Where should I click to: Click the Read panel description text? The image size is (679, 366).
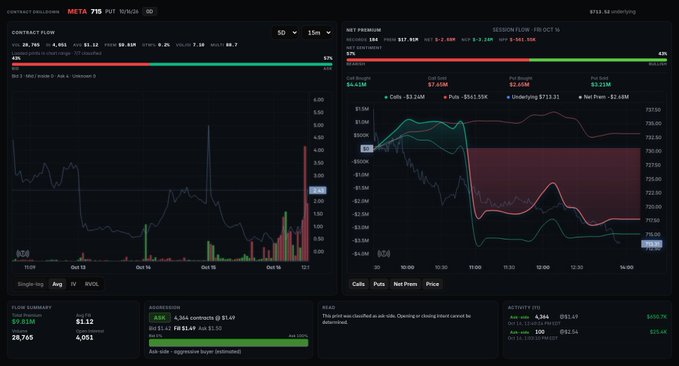pos(396,319)
